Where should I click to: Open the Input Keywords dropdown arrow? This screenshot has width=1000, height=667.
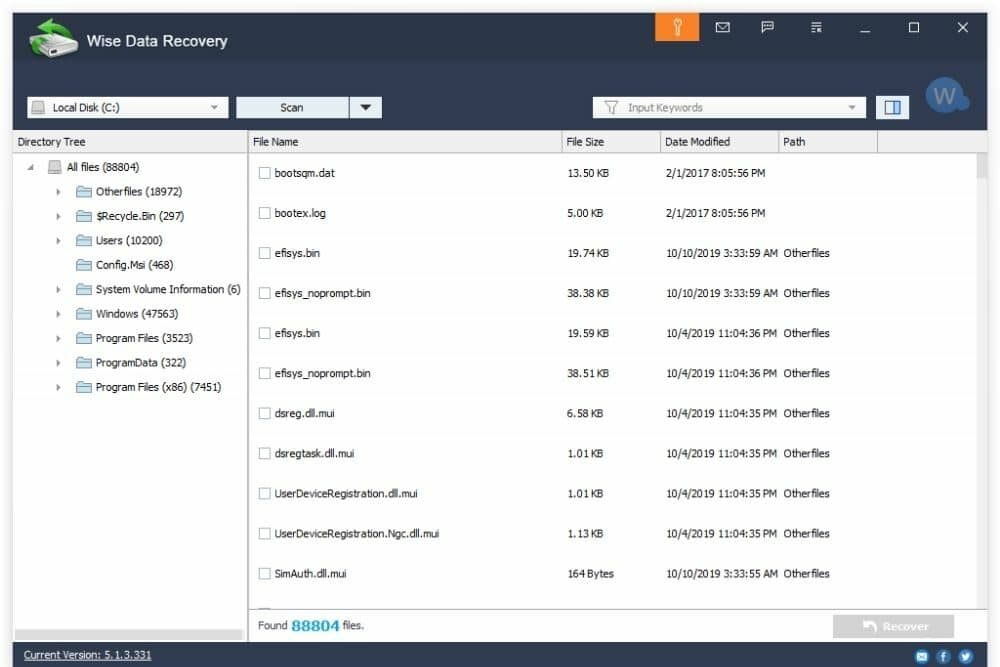(x=851, y=107)
